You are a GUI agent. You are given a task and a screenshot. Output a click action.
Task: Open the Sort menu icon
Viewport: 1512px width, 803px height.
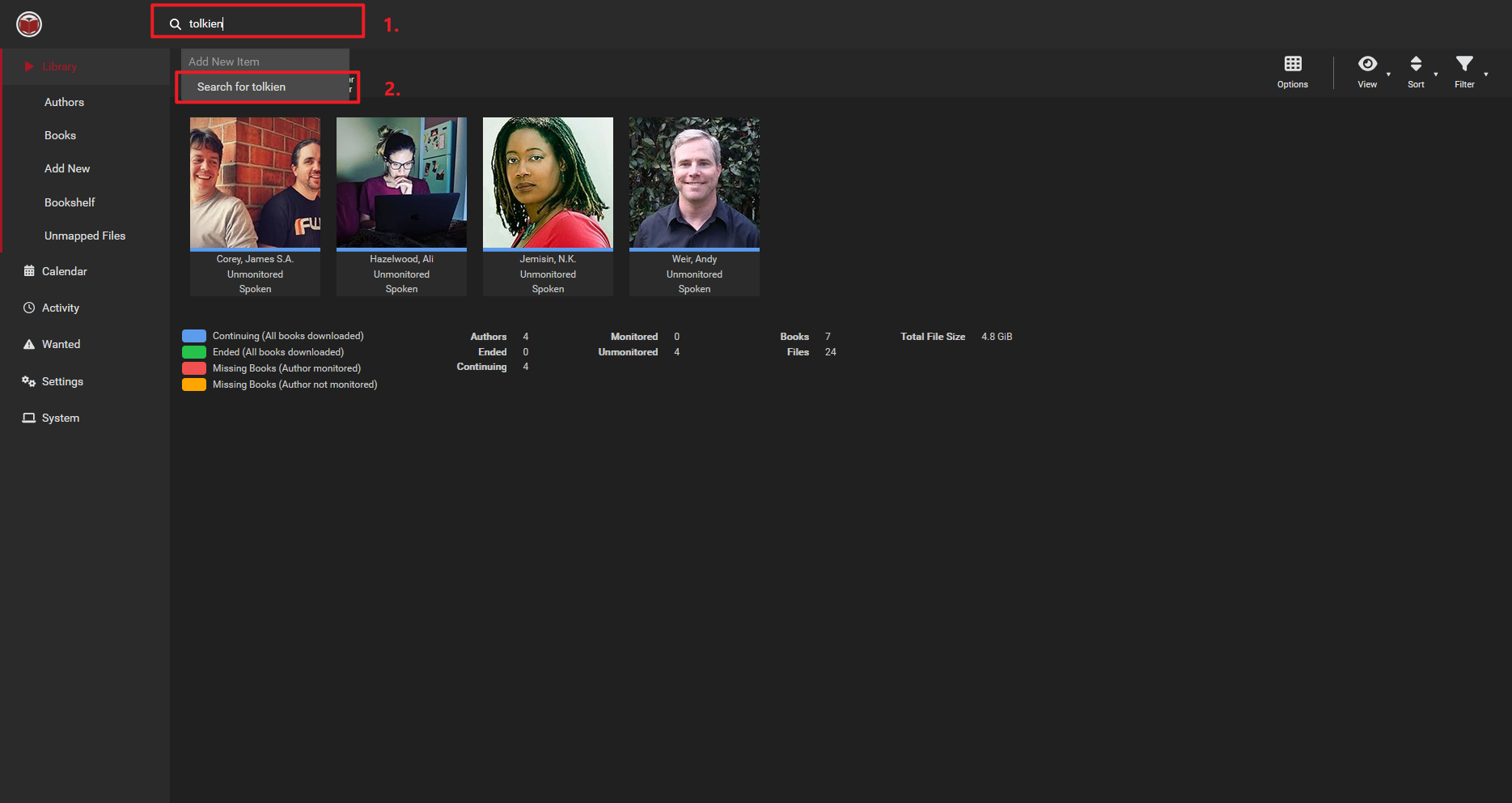(x=1415, y=64)
